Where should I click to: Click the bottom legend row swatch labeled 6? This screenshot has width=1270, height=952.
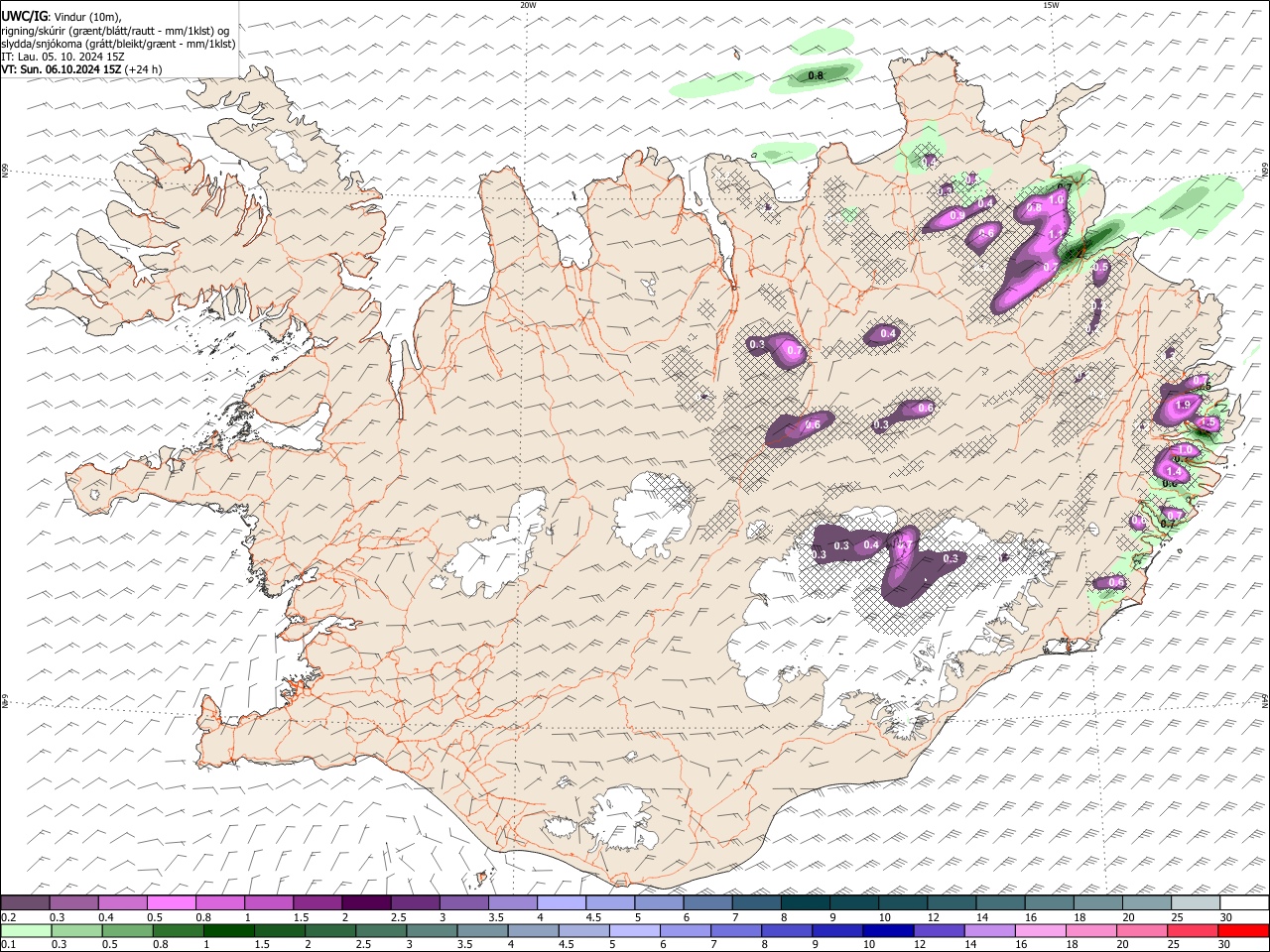686,931
